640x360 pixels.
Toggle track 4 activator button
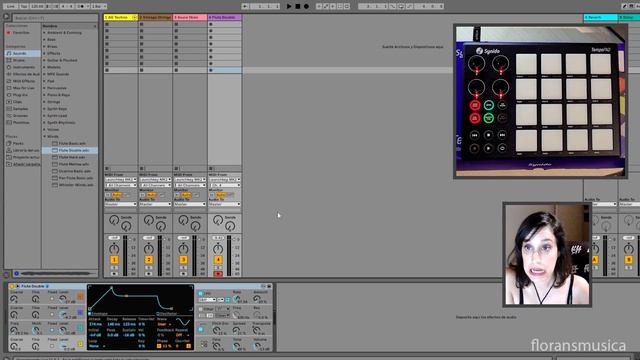[x=218, y=260]
